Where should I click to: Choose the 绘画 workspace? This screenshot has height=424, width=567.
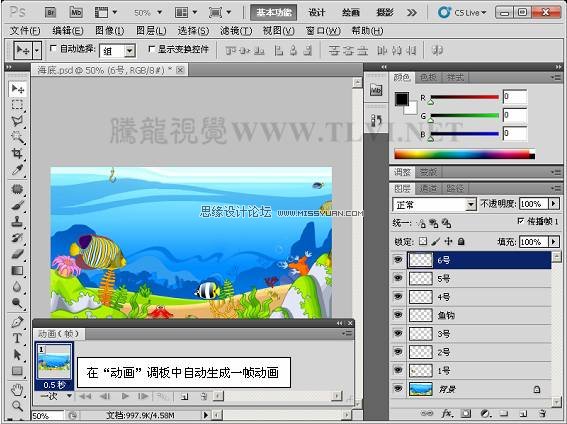pos(350,13)
